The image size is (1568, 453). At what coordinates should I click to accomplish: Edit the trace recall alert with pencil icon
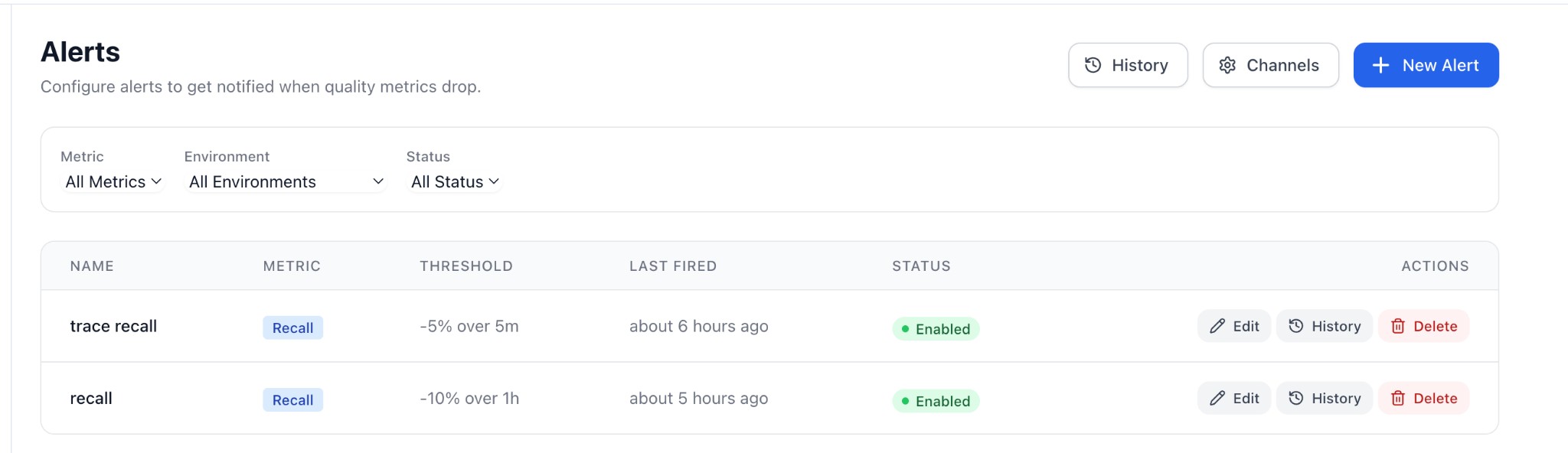(1217, 326)
